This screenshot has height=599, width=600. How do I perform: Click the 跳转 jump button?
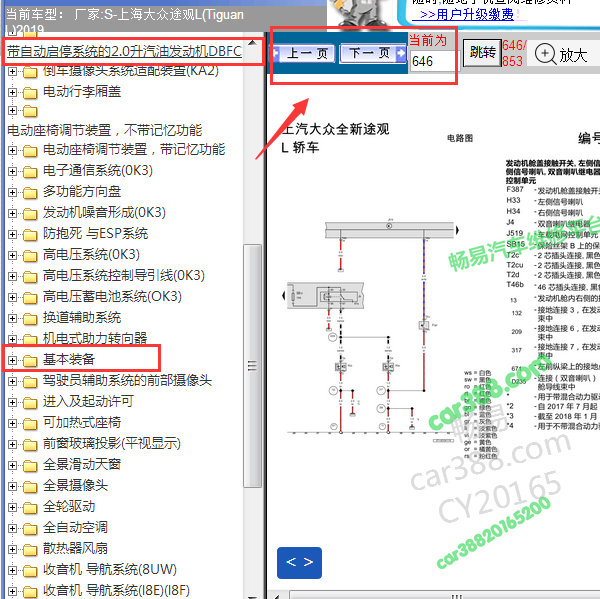pyautogui.click(x=482, y=53)
